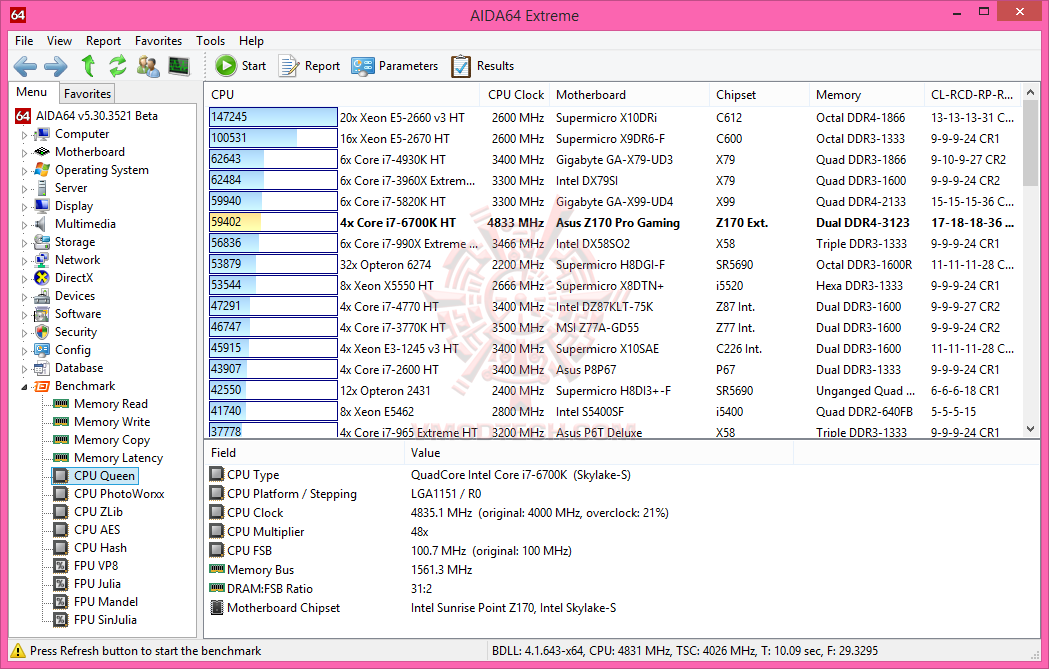Sort by the Motherboard column header
The height and width of the screenshot is (669, 1049).
coord(629,94)
